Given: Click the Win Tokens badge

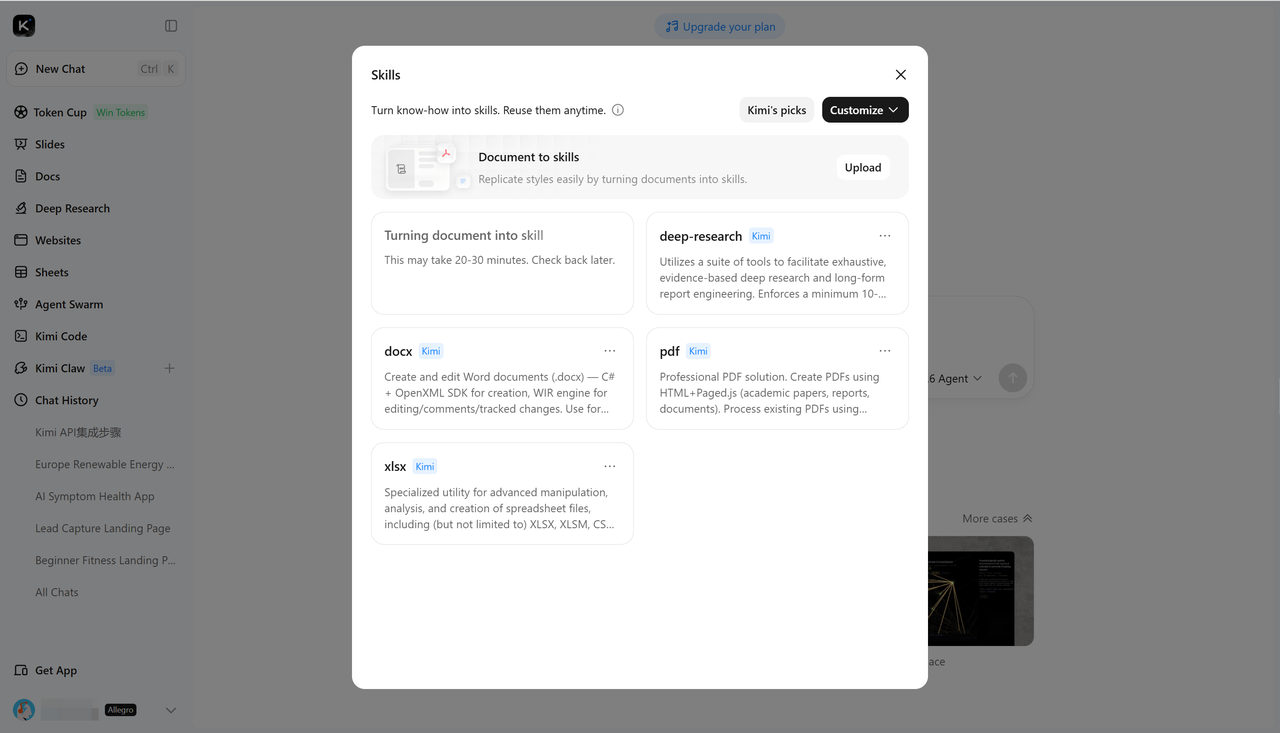Looking at the screenshot, I should point(121,113).
